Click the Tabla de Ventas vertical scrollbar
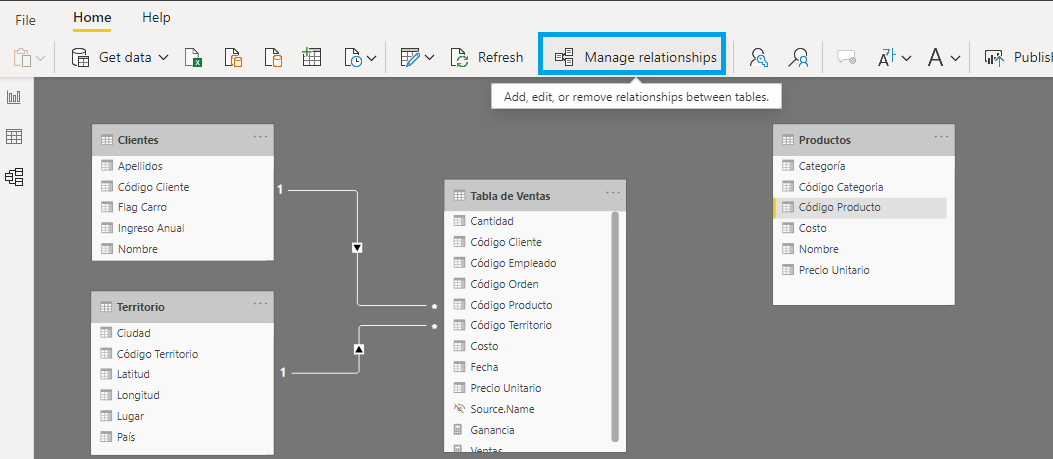1053x459 pixels. click(x=615, y=320)
